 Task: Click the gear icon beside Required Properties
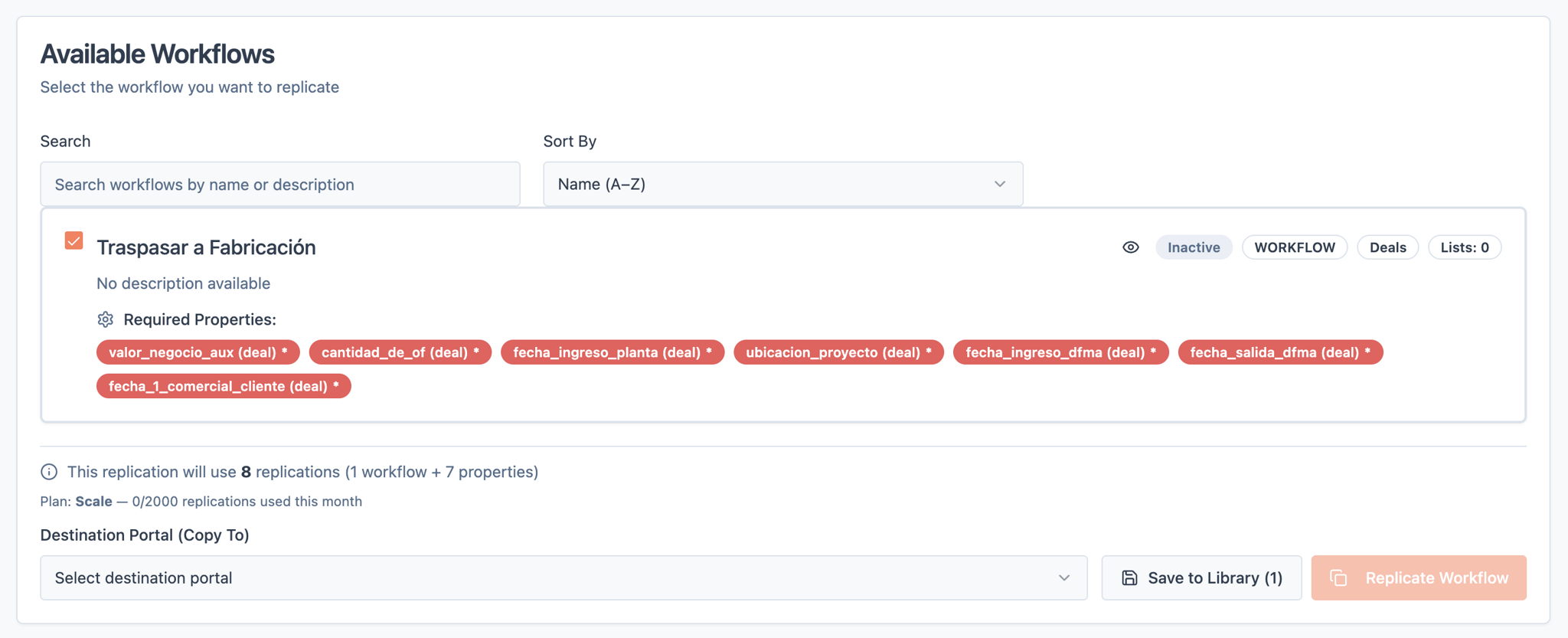pos(106,319)
